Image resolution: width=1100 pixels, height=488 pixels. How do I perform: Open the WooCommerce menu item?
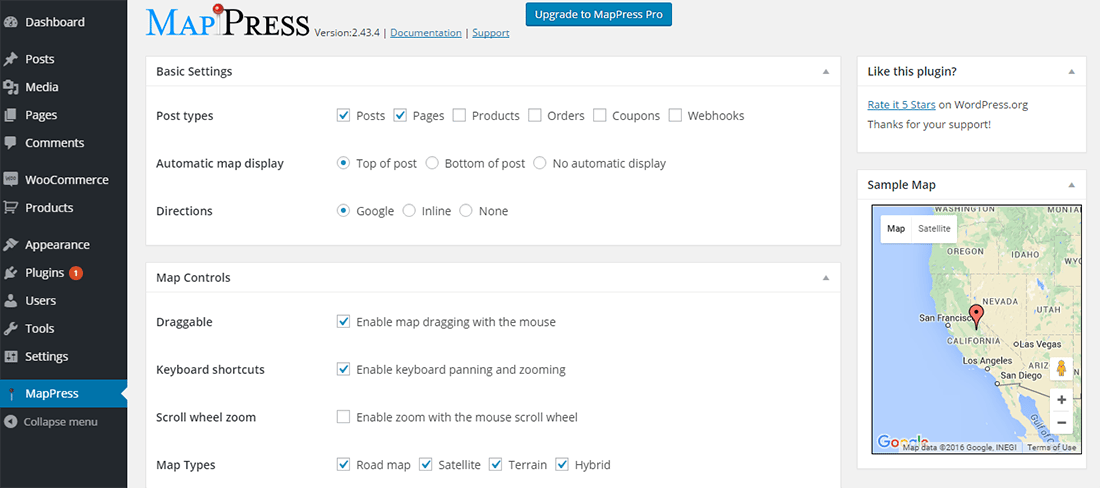63,179
